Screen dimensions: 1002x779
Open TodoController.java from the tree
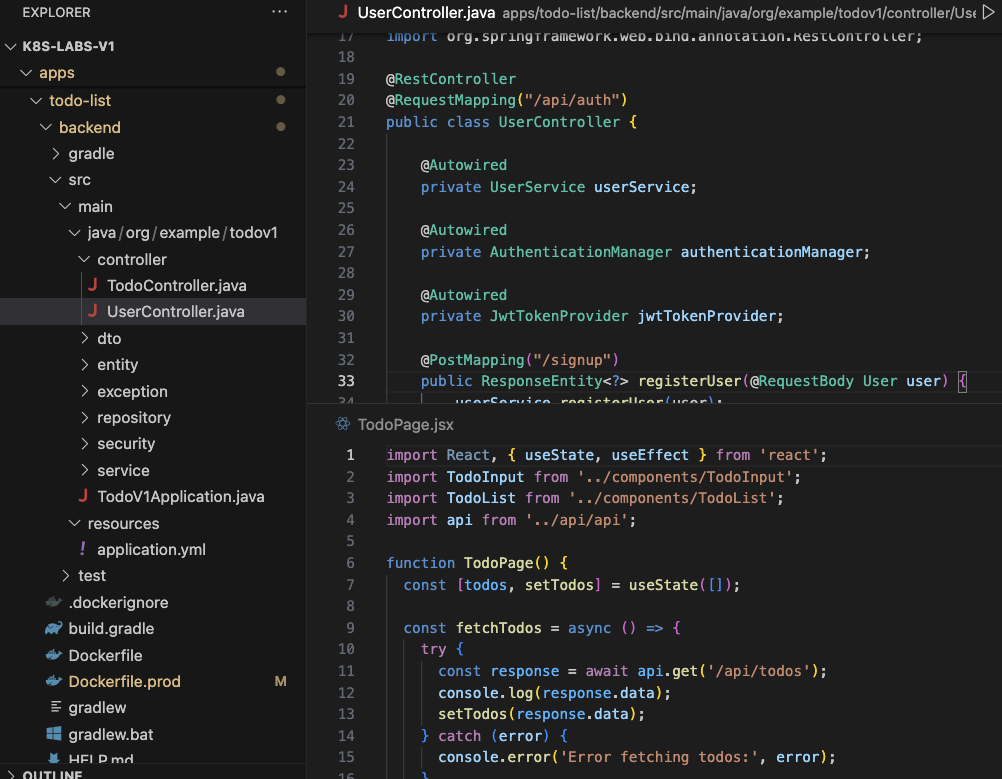(176, 285)
